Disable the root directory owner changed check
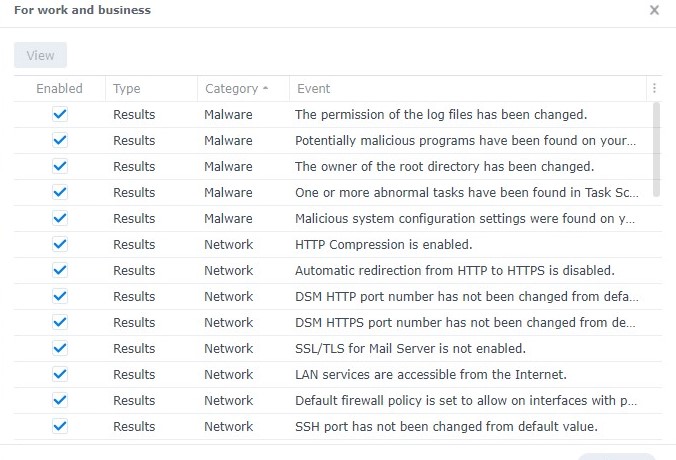 [60, 166]
